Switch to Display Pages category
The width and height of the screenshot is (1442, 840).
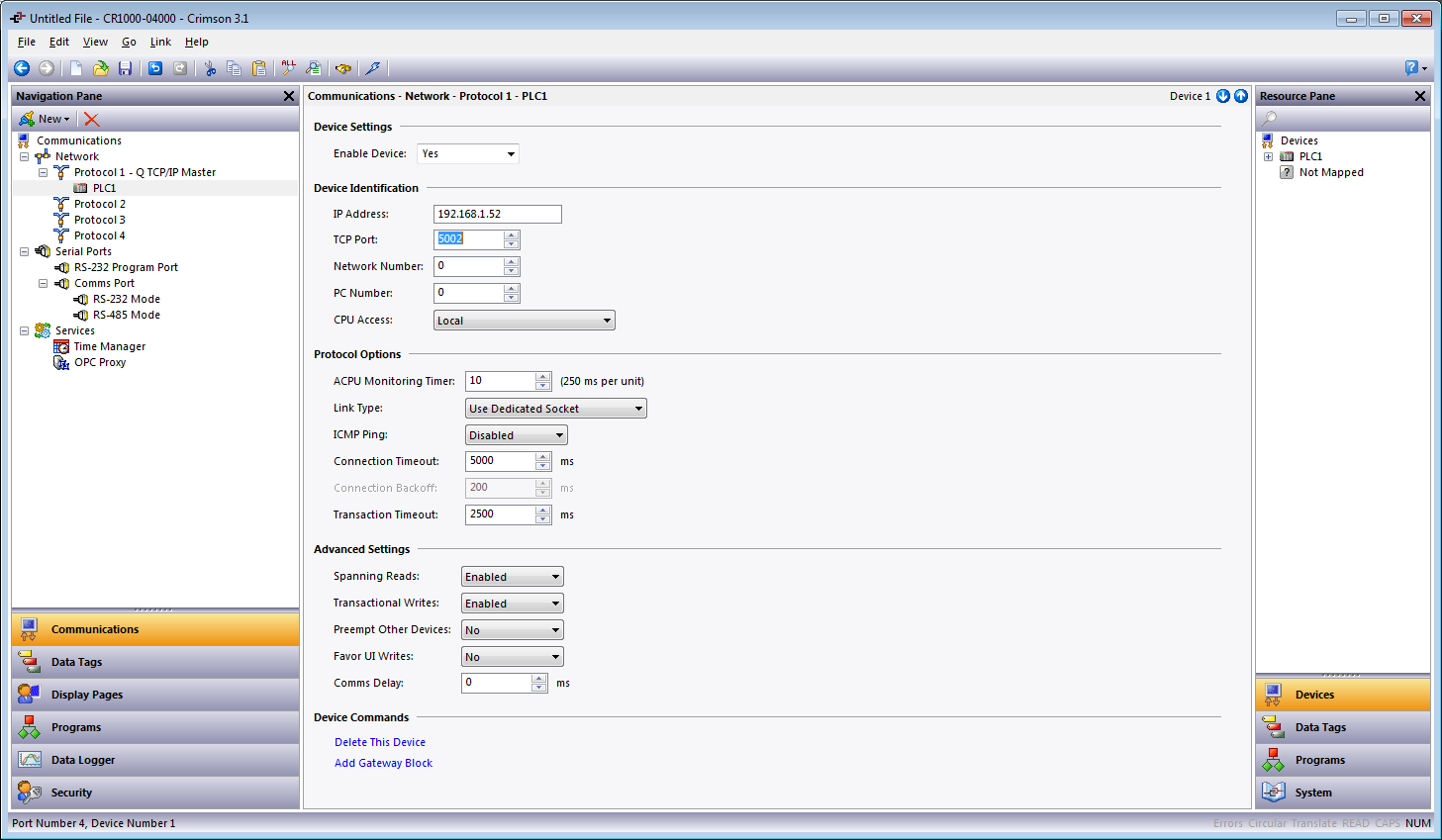(155, 695)
